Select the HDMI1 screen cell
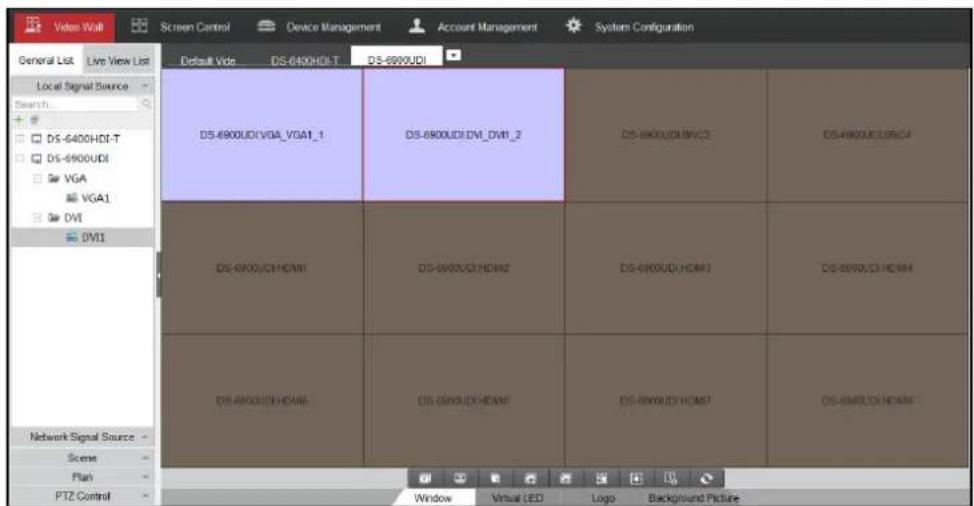This screenshot has width=974, height=506. pyautogui.click(x=262, y=268)
